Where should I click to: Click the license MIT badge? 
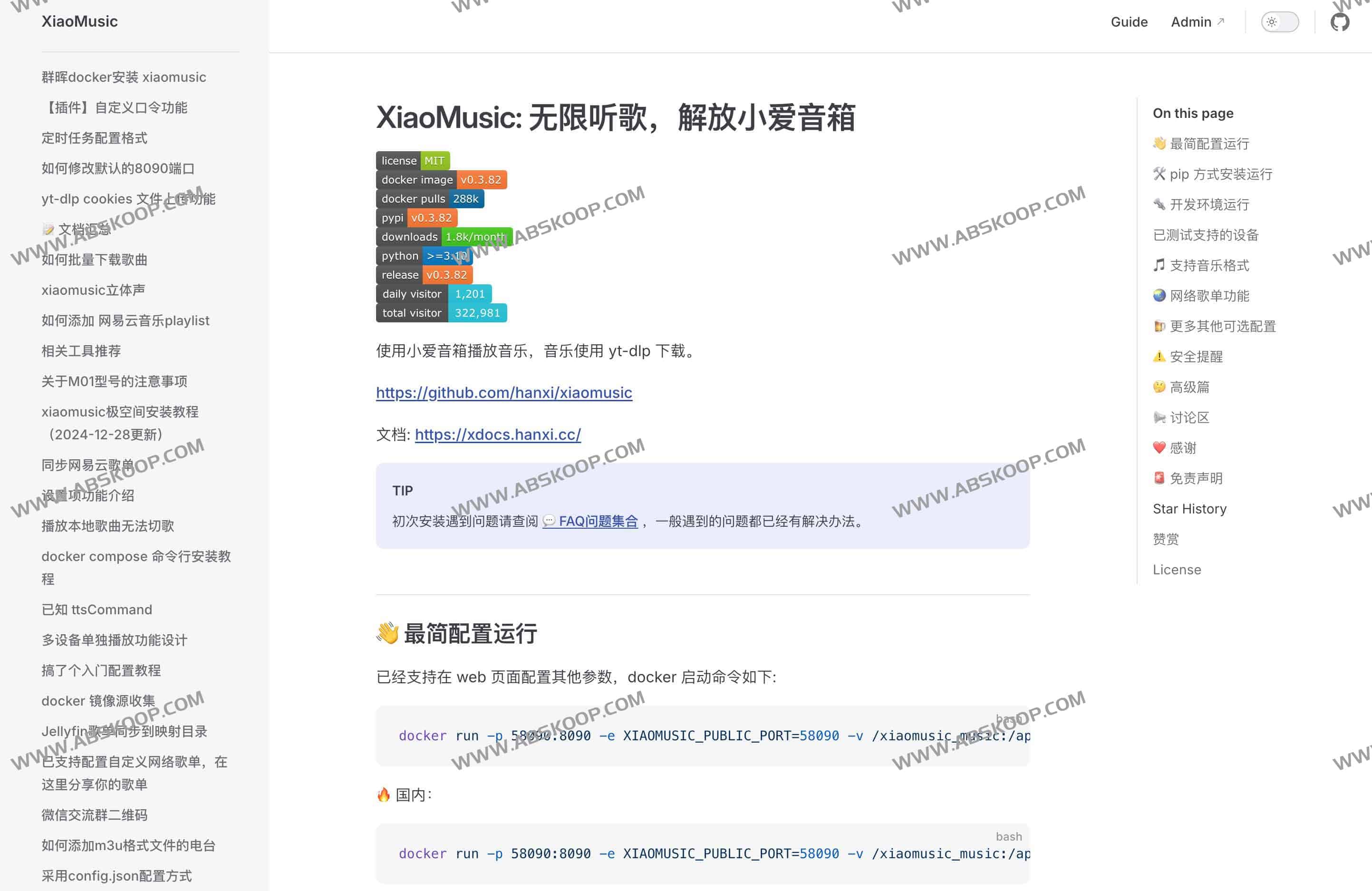pos(412,161)
